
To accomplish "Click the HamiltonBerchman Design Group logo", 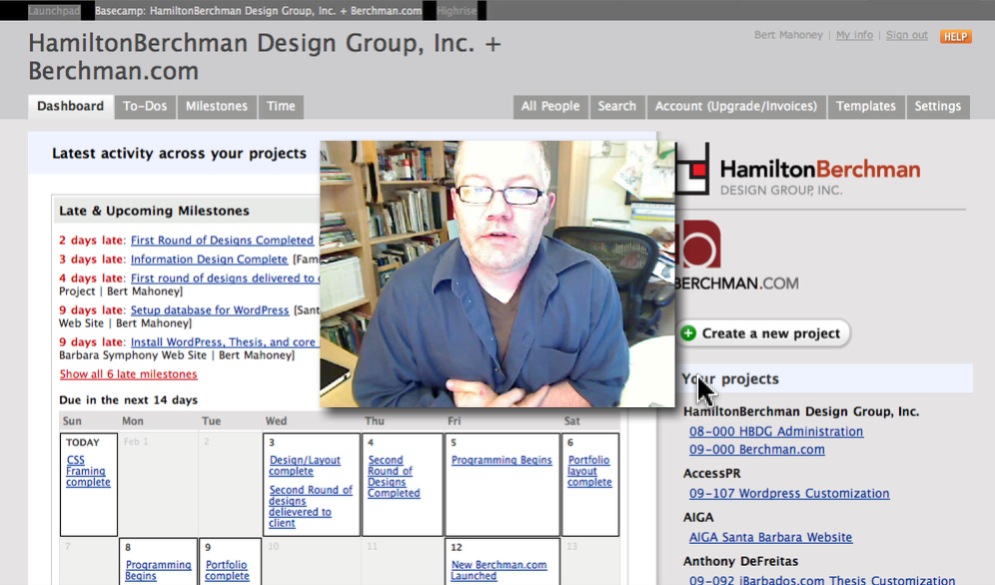I will coord(798,169).
